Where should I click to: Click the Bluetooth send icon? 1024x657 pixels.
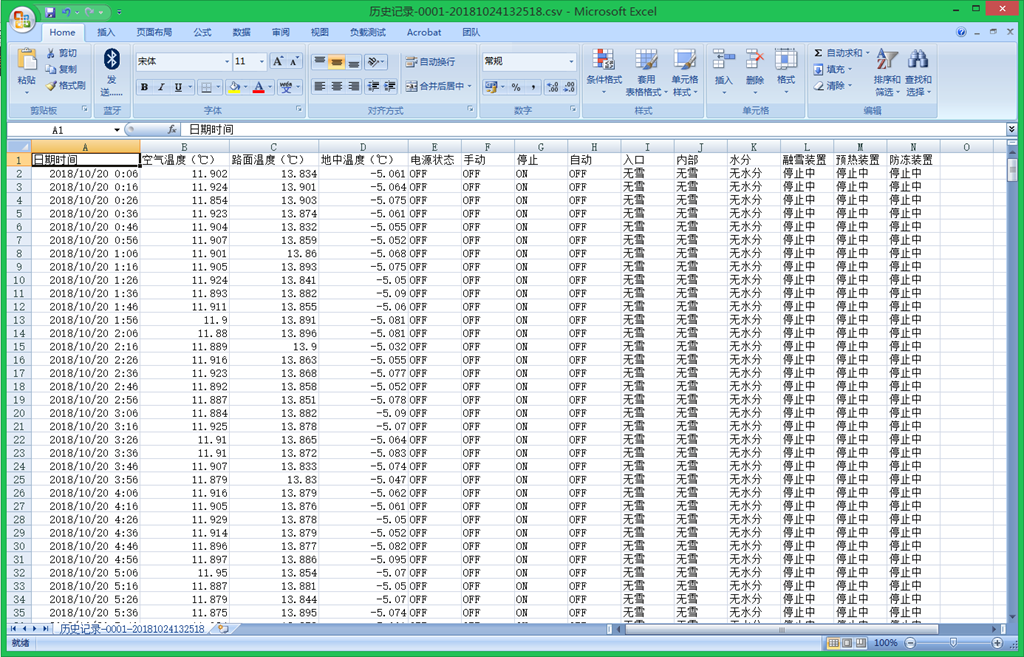[112, 61]
